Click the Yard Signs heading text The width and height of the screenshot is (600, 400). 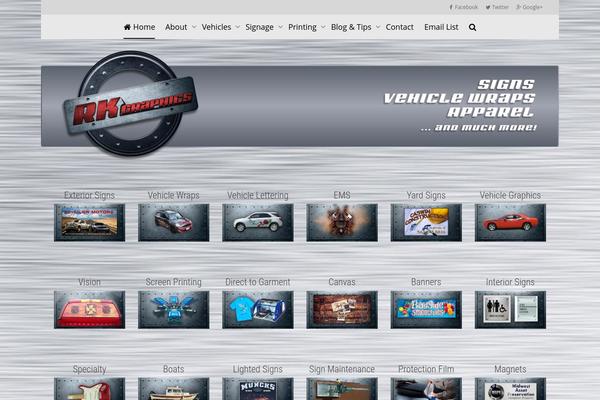[x=426, y=195]
